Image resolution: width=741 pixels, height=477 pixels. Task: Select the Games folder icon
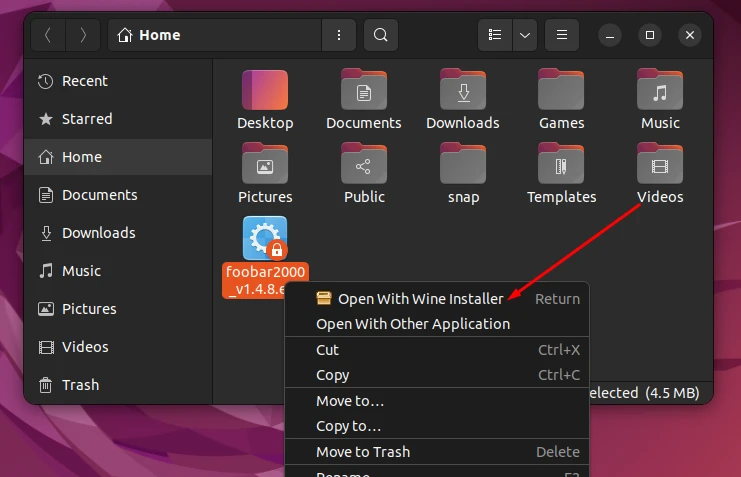[x=561, y=90]
